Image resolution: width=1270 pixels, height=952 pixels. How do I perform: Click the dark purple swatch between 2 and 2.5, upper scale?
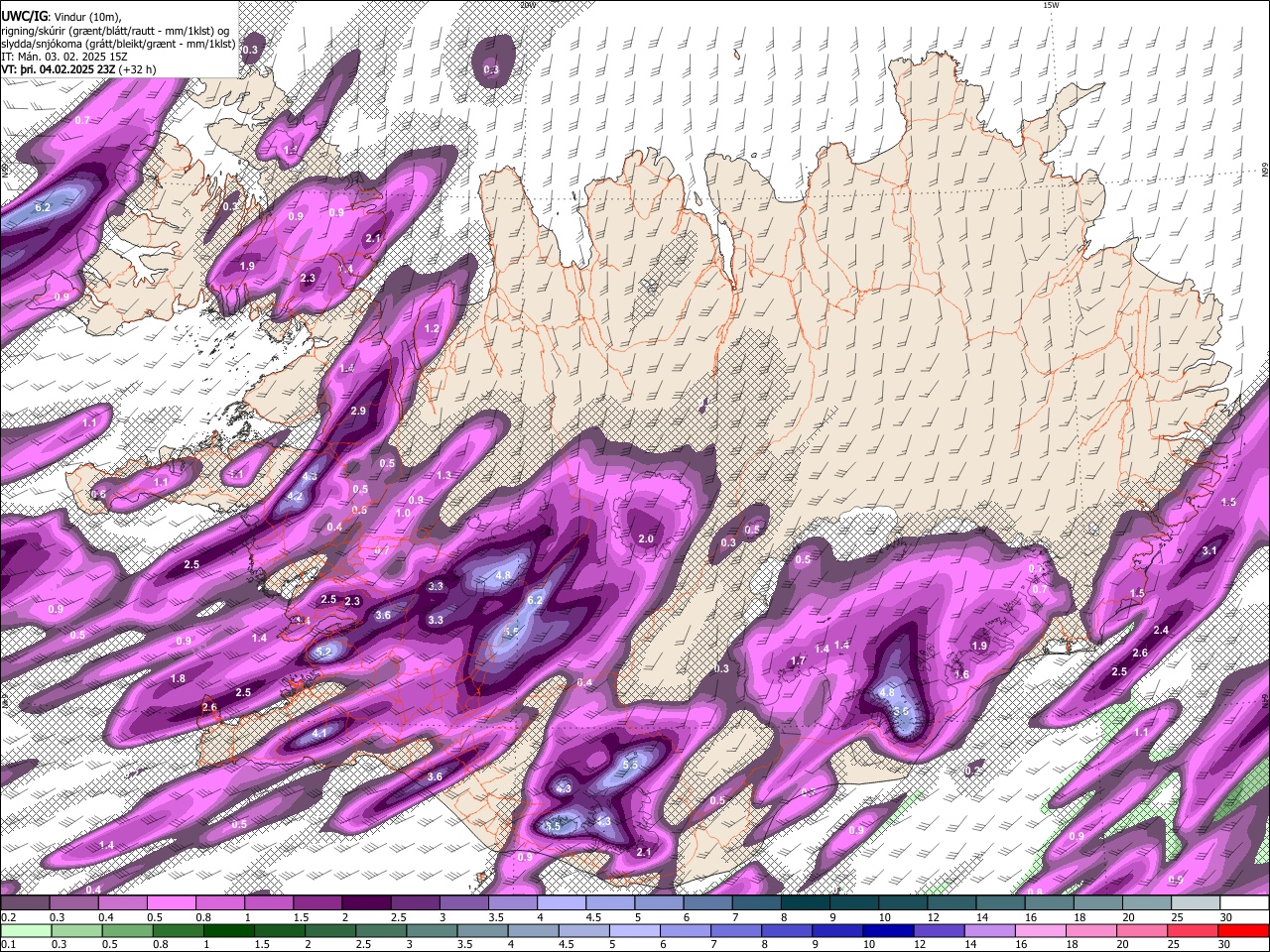click(x=366, y=903)
